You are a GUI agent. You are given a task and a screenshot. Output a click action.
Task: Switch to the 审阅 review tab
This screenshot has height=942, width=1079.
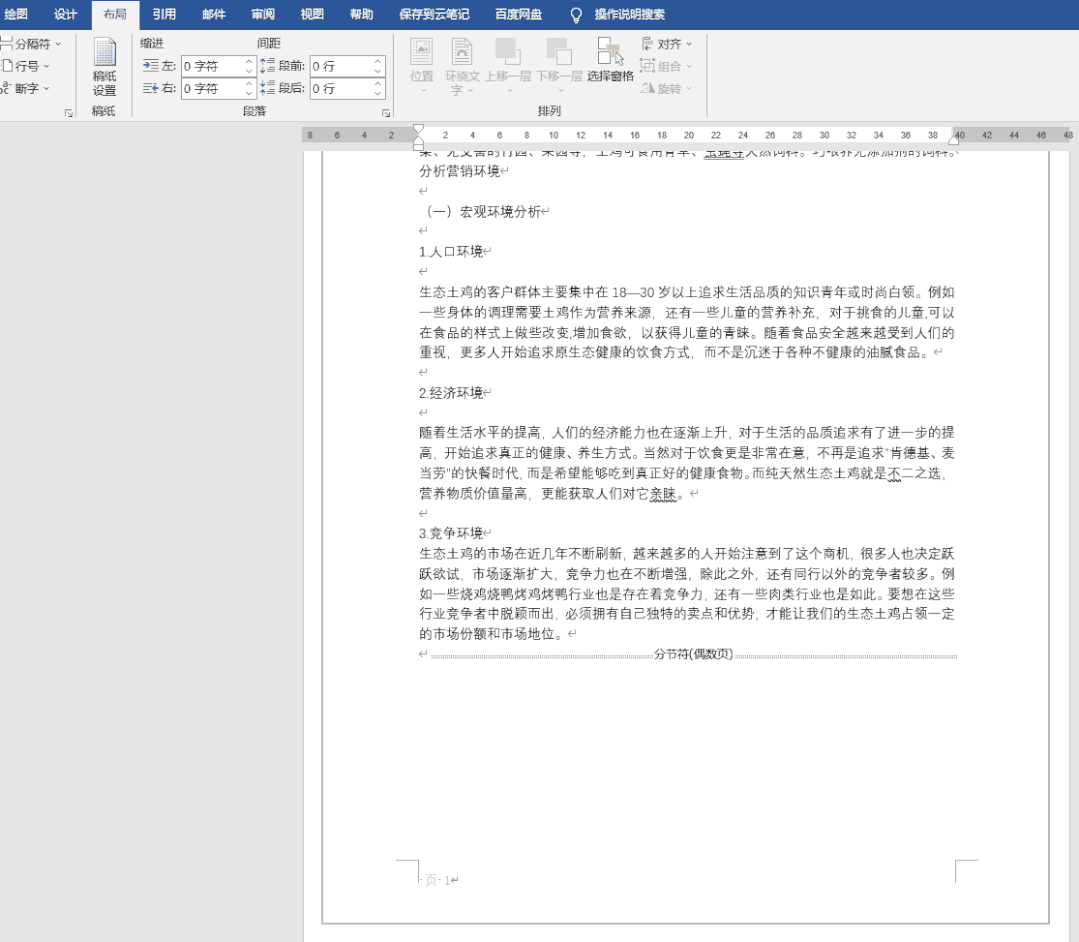263,14
